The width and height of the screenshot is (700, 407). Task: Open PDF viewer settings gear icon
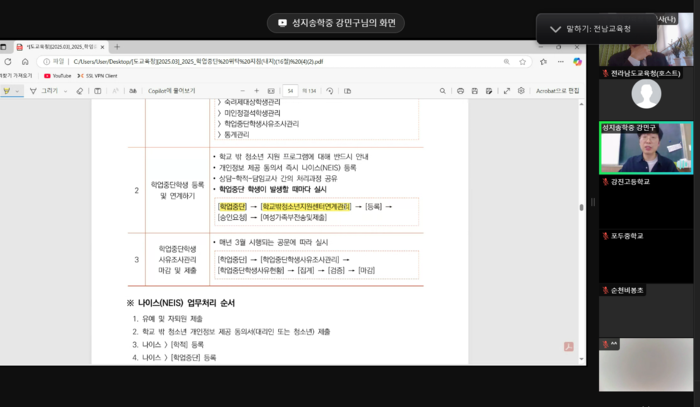521,91
